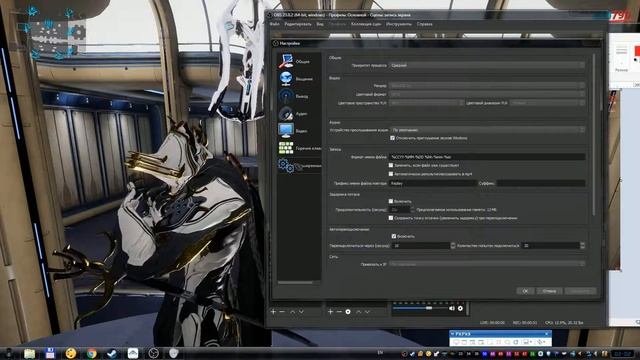Click the shield icon on the taskbar
The width and height of the screenshot is (640, 360).
coord(174,353)
